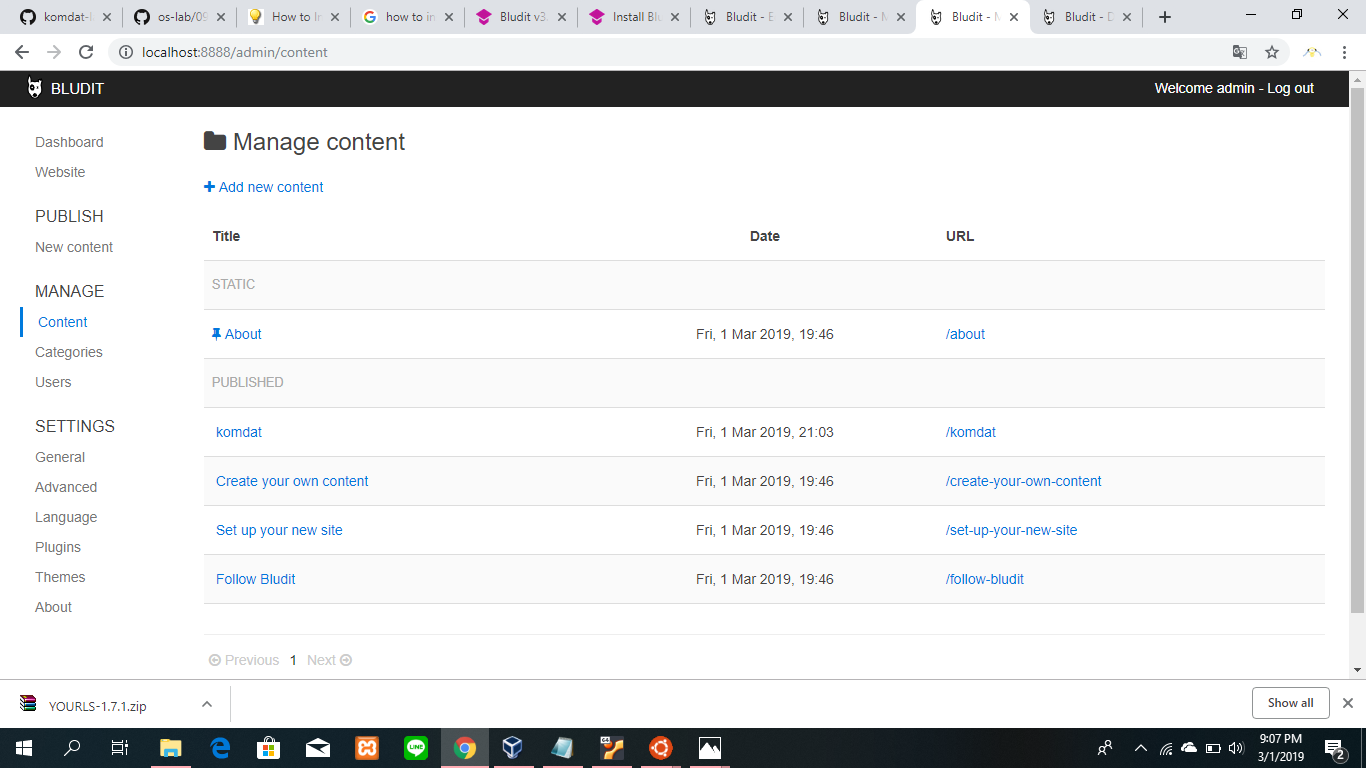1366x768 pixels.
Task: Open General settings
Action: (x=60, y=457)
